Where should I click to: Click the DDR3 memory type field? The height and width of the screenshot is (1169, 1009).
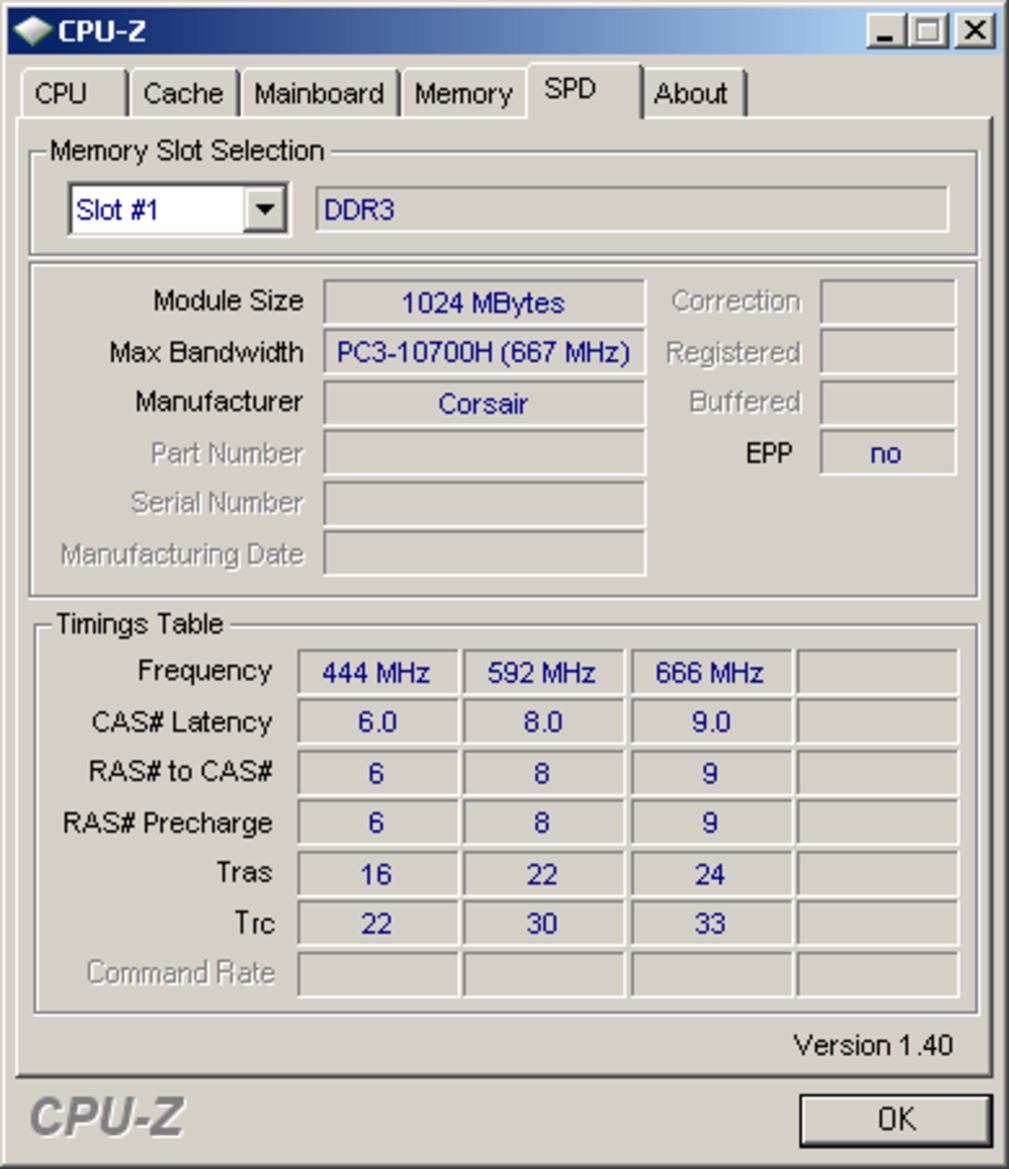click(x=632, y=209)
